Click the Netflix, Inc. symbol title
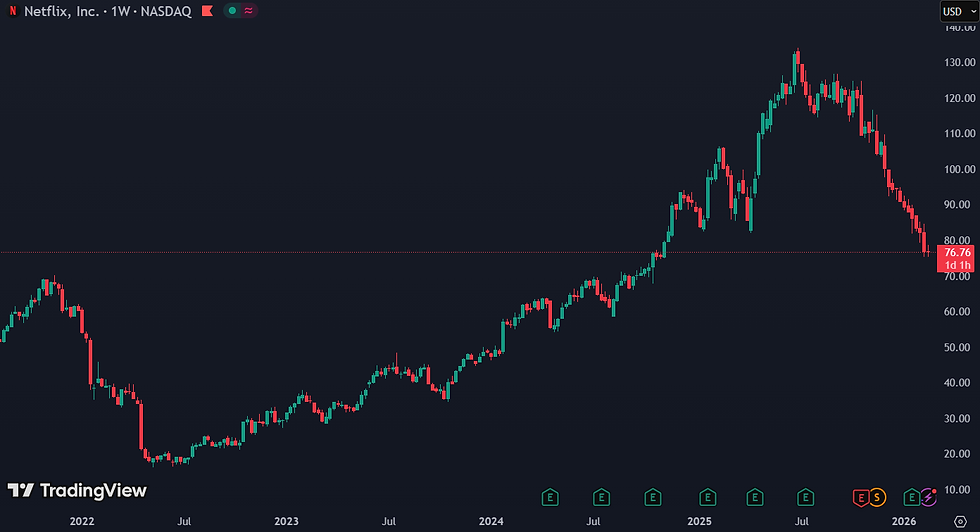Viewport: 980px width, 532px height. tap(61, 11)
